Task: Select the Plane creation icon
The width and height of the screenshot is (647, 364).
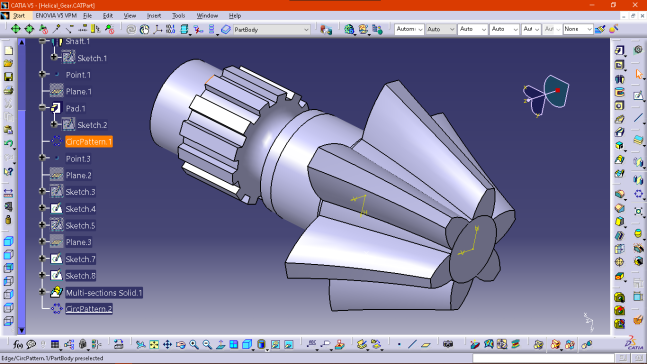Action: click(x=426, y=344)
